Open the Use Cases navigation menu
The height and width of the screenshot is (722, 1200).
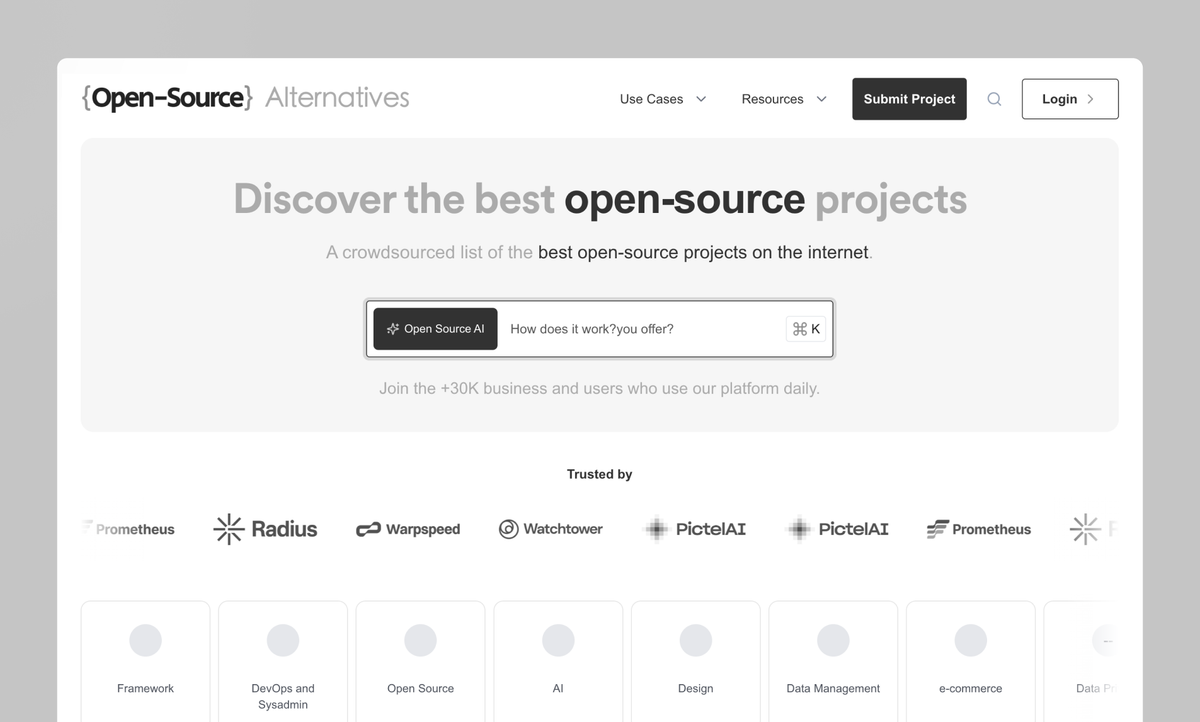coord(650,99)
